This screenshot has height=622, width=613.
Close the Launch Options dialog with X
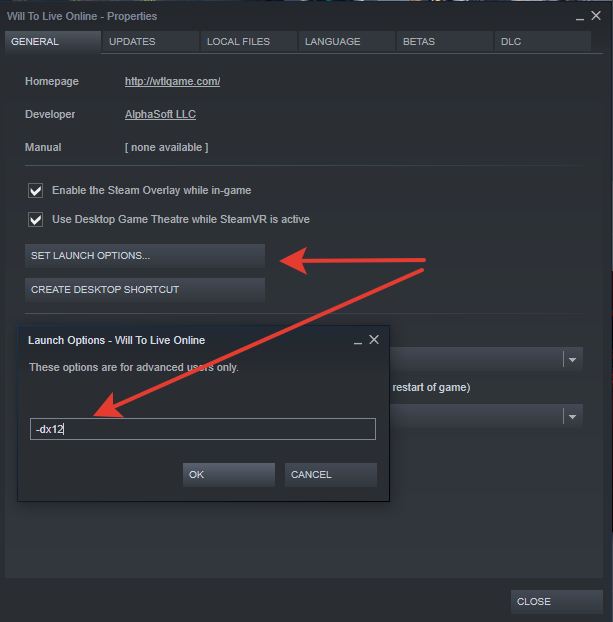pyautogui.click(x=374, y=340)
